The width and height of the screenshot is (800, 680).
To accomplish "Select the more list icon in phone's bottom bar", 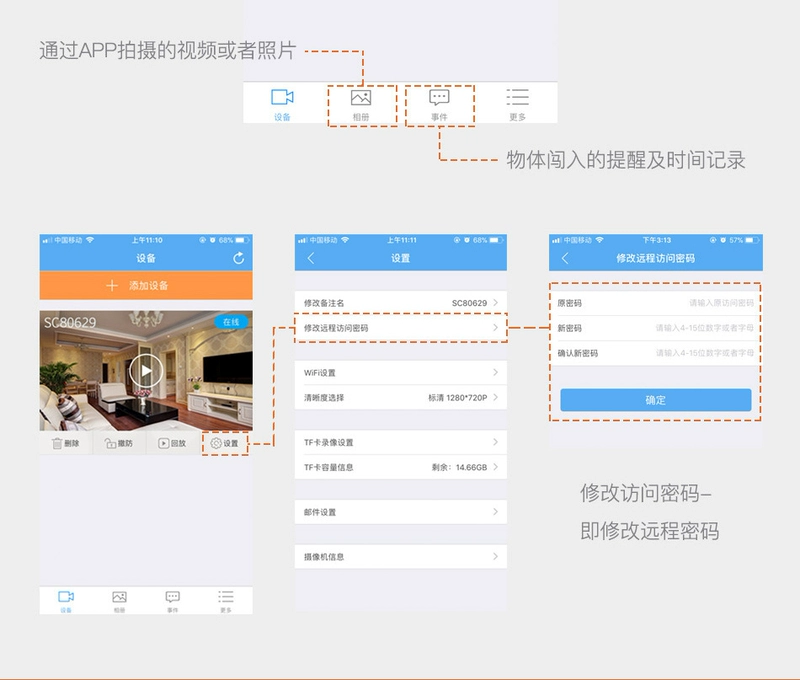I will pos(226,596).
